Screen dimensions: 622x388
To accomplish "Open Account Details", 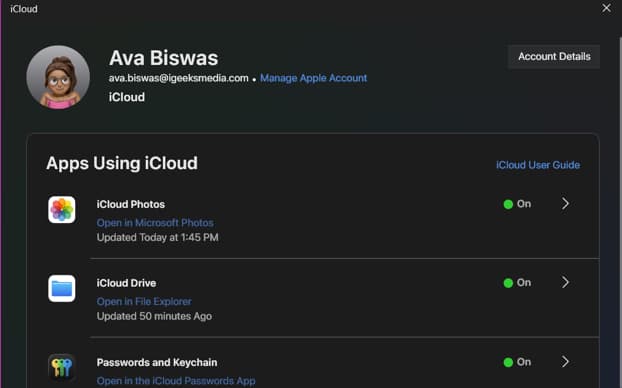I will click(x=554, y=57).
